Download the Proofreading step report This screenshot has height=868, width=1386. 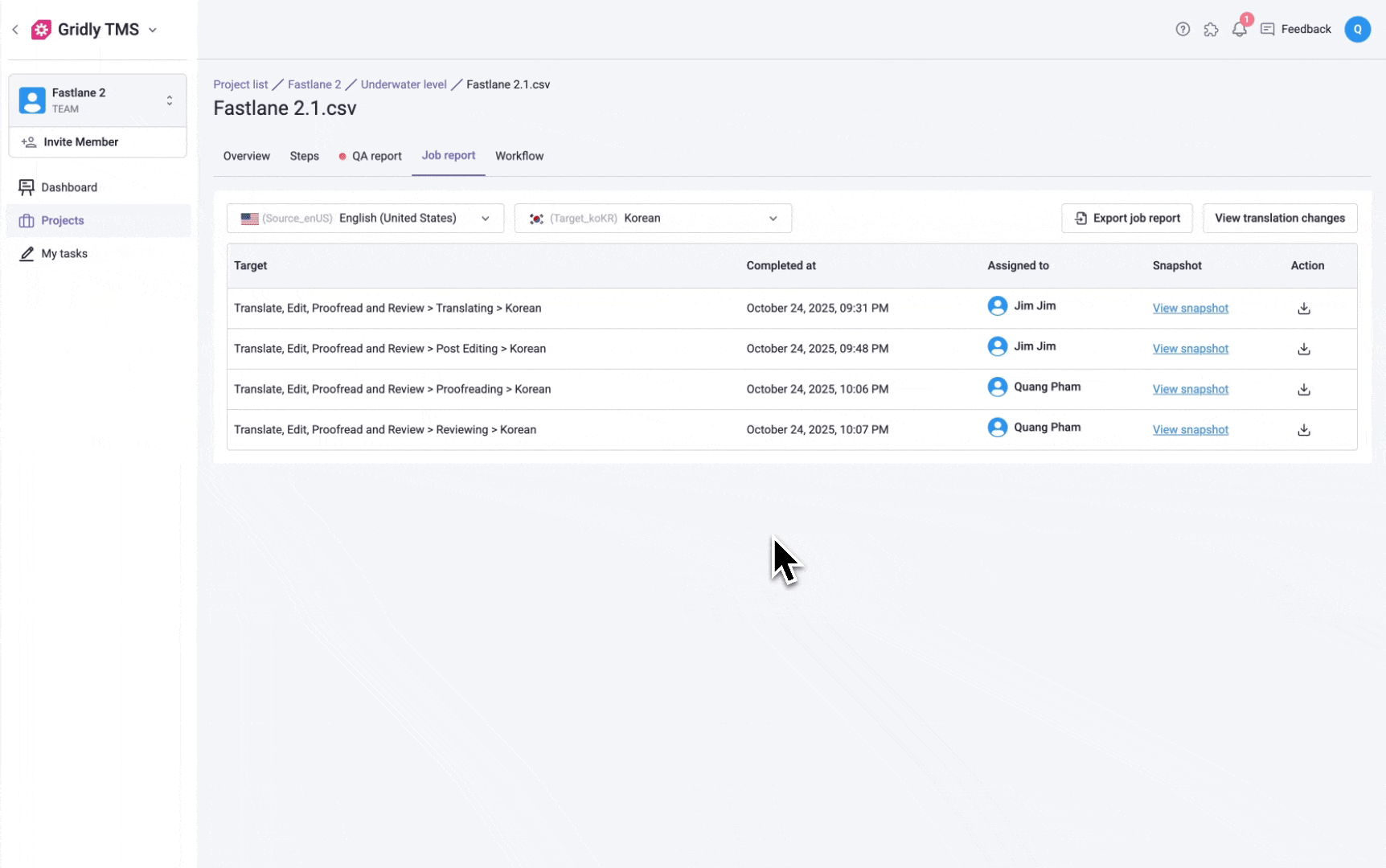pos(1304,390)
